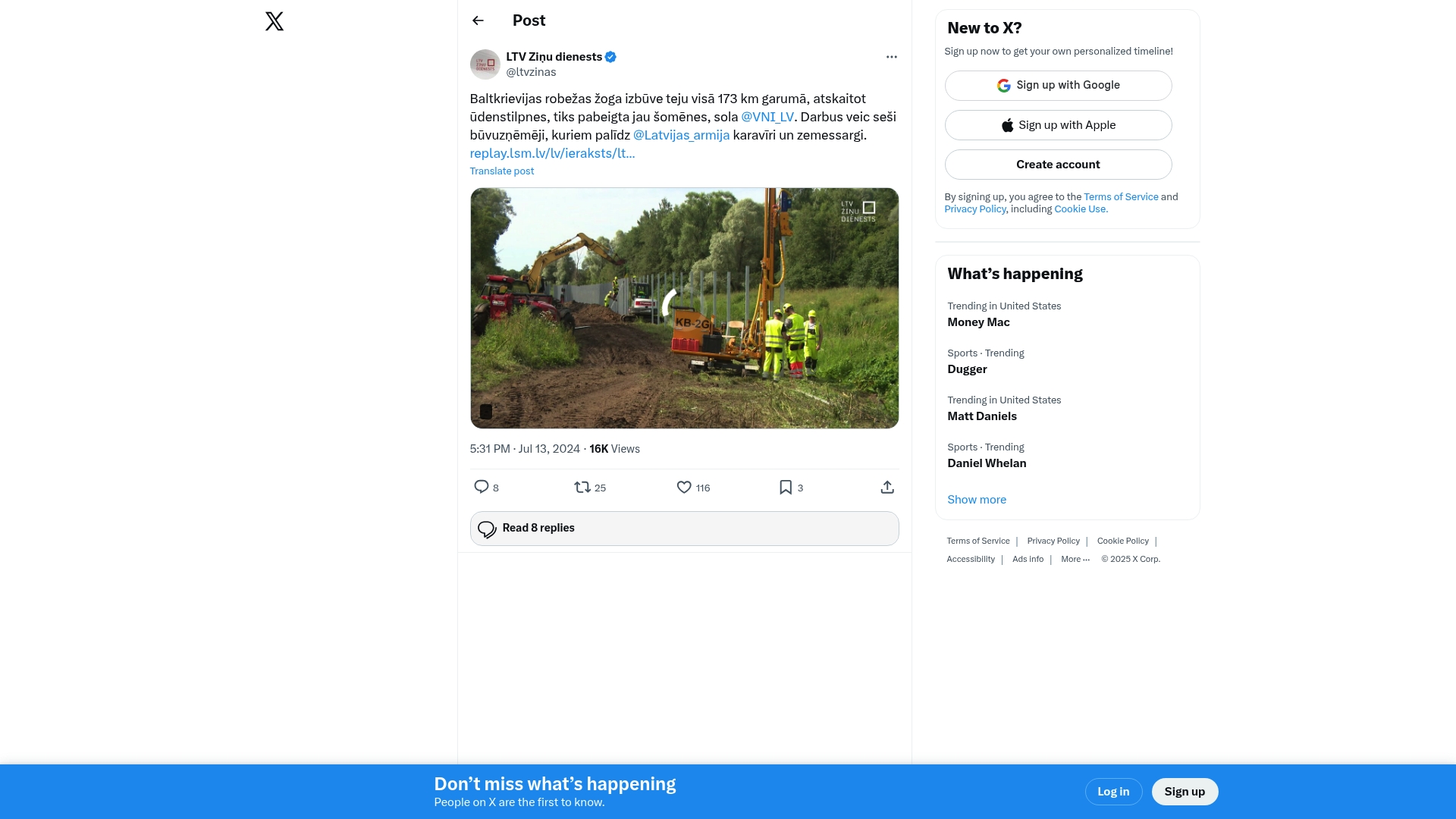Play the border fence construction video
The image size is (1456, 819).
pos(684,308)
